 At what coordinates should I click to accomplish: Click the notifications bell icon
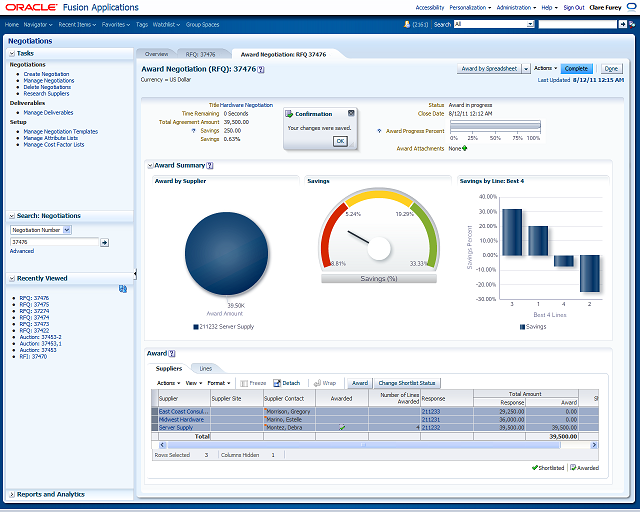point(407,24)
